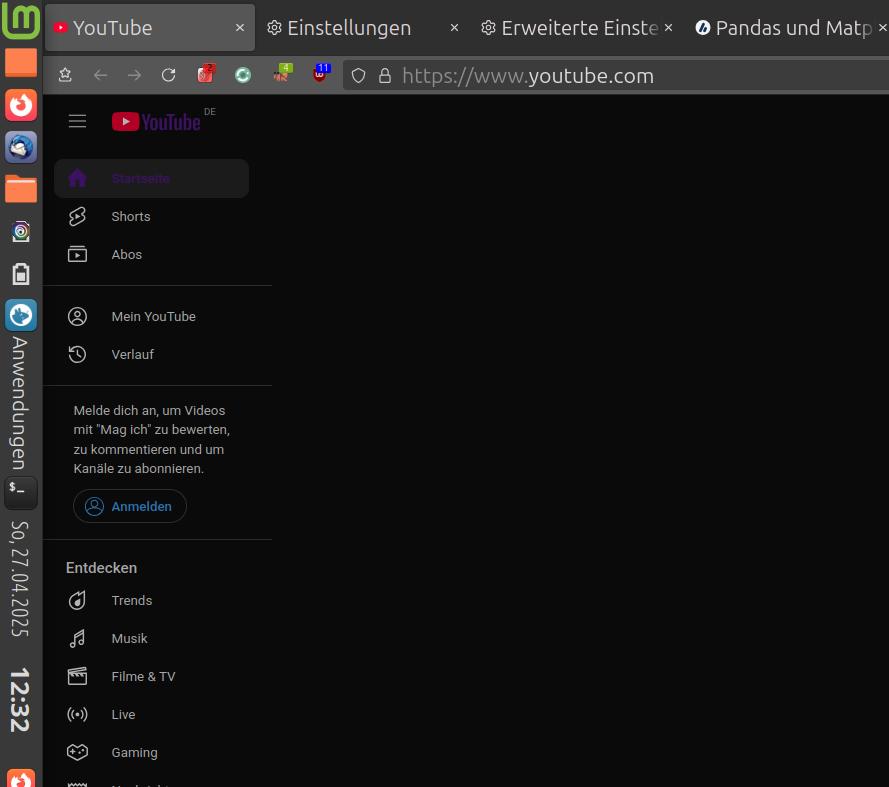Go forward with the right arrow button
The width and height of the screenshot is (889, 787).
point(134,75)
